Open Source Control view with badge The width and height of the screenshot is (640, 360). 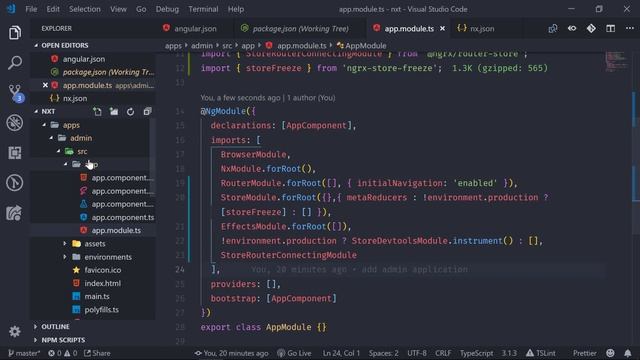16,93
